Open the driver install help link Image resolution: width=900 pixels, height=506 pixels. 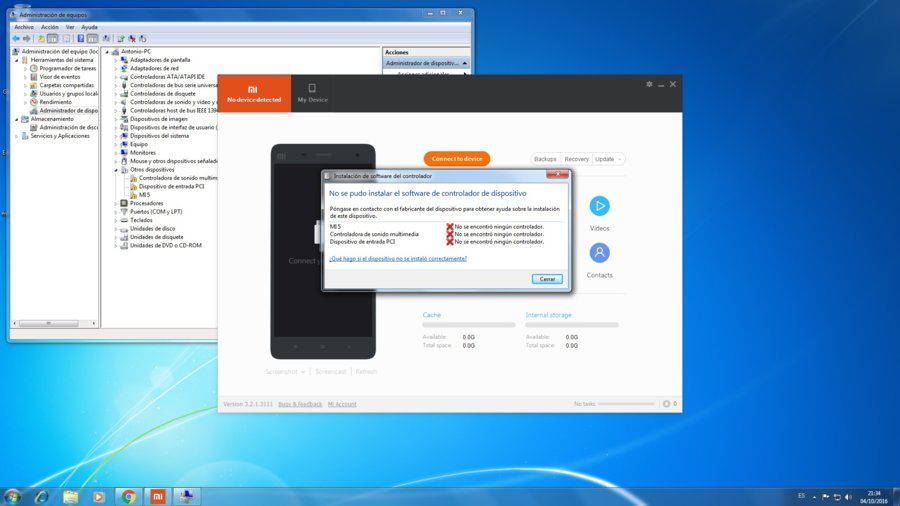(398, 259)
